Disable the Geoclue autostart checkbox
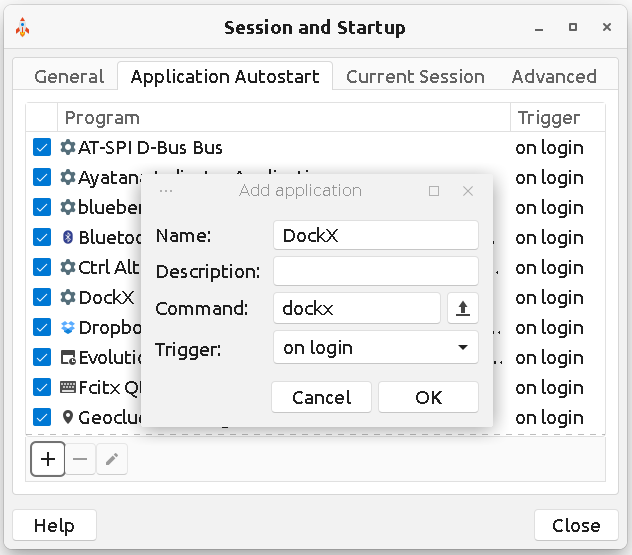 (42, 418)
